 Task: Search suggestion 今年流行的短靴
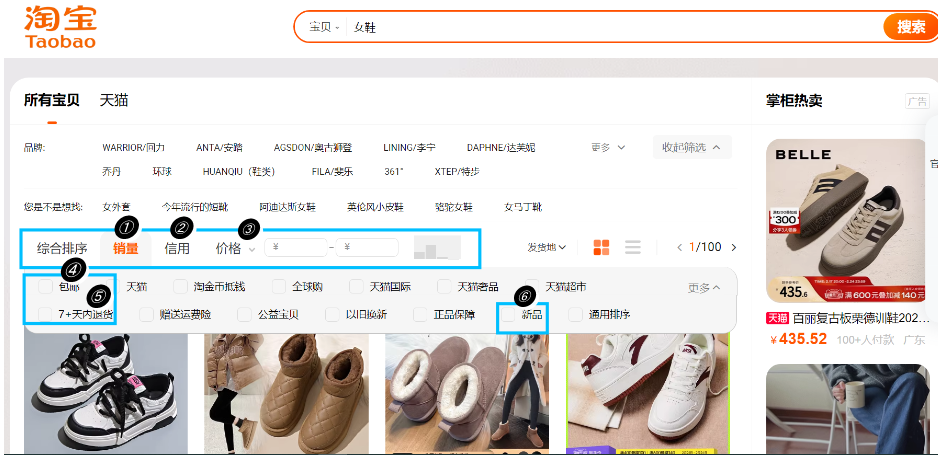click(x=195, y=207)
